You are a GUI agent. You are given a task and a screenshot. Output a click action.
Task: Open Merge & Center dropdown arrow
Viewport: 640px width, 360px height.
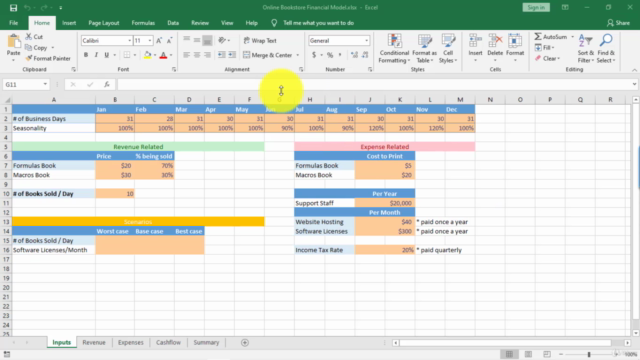pos(298,55)
